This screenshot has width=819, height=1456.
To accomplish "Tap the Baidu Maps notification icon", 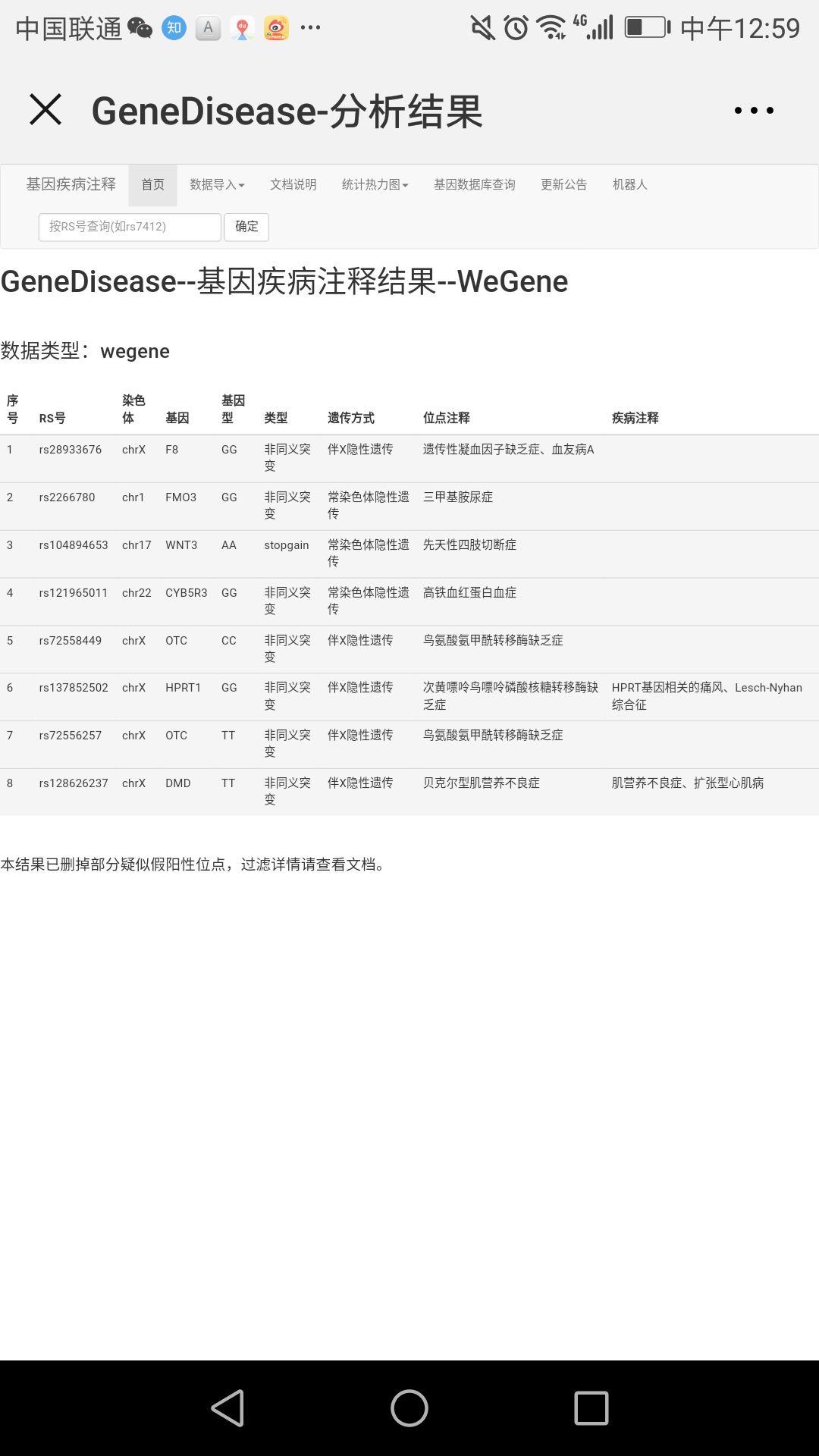I will pos(242,29).
